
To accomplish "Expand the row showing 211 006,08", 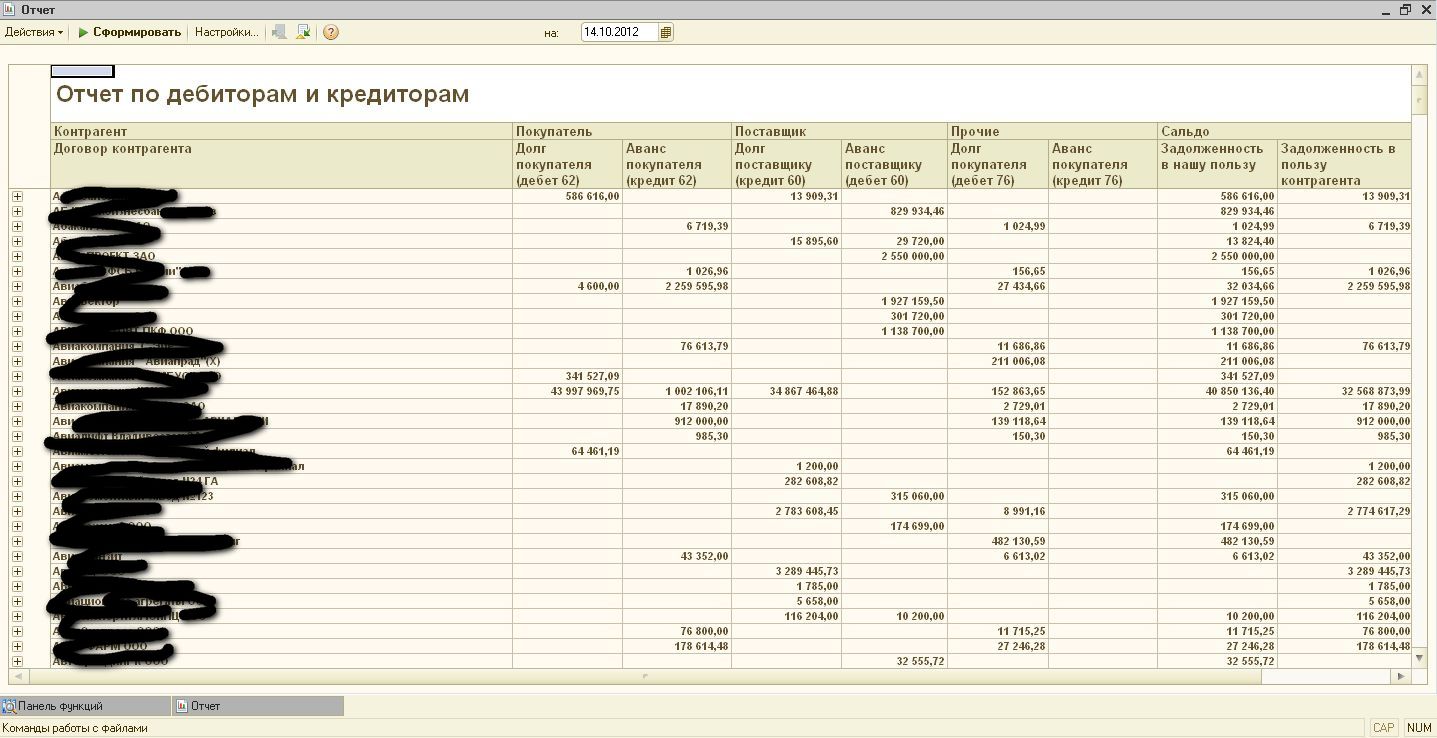I will pos(17,361).
